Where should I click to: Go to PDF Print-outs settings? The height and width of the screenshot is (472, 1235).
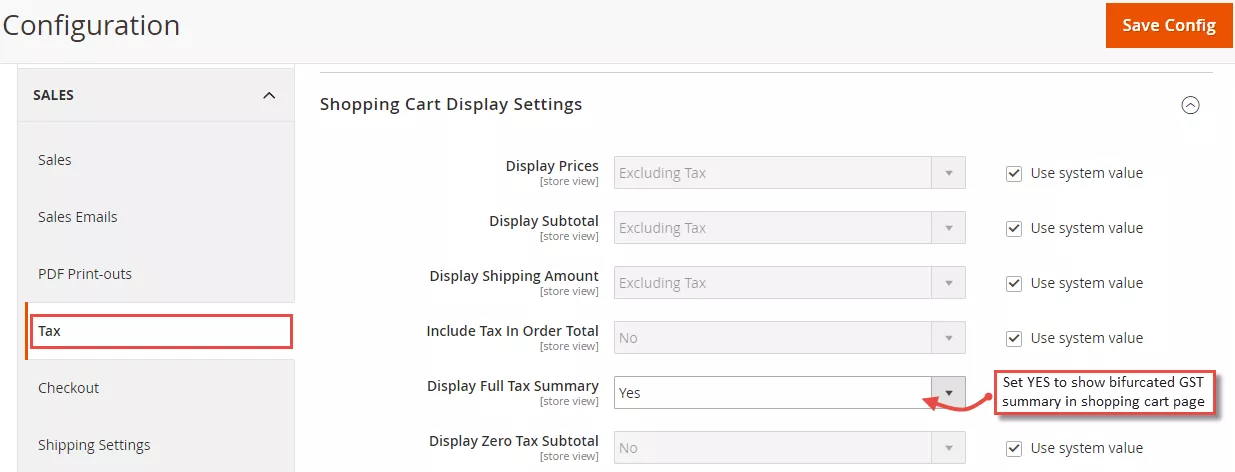(85, 274)
